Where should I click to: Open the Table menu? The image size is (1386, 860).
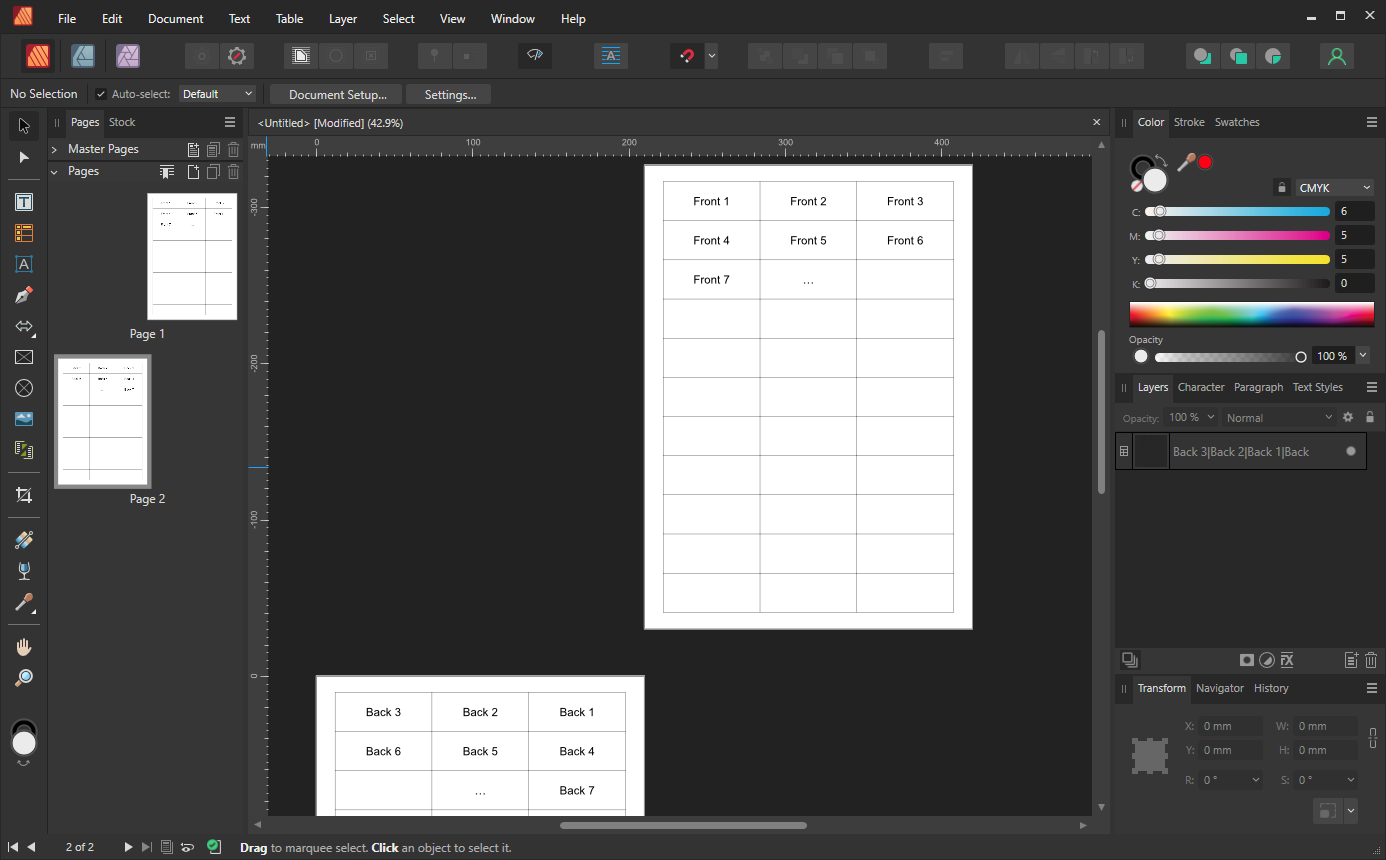coord(289,19)
